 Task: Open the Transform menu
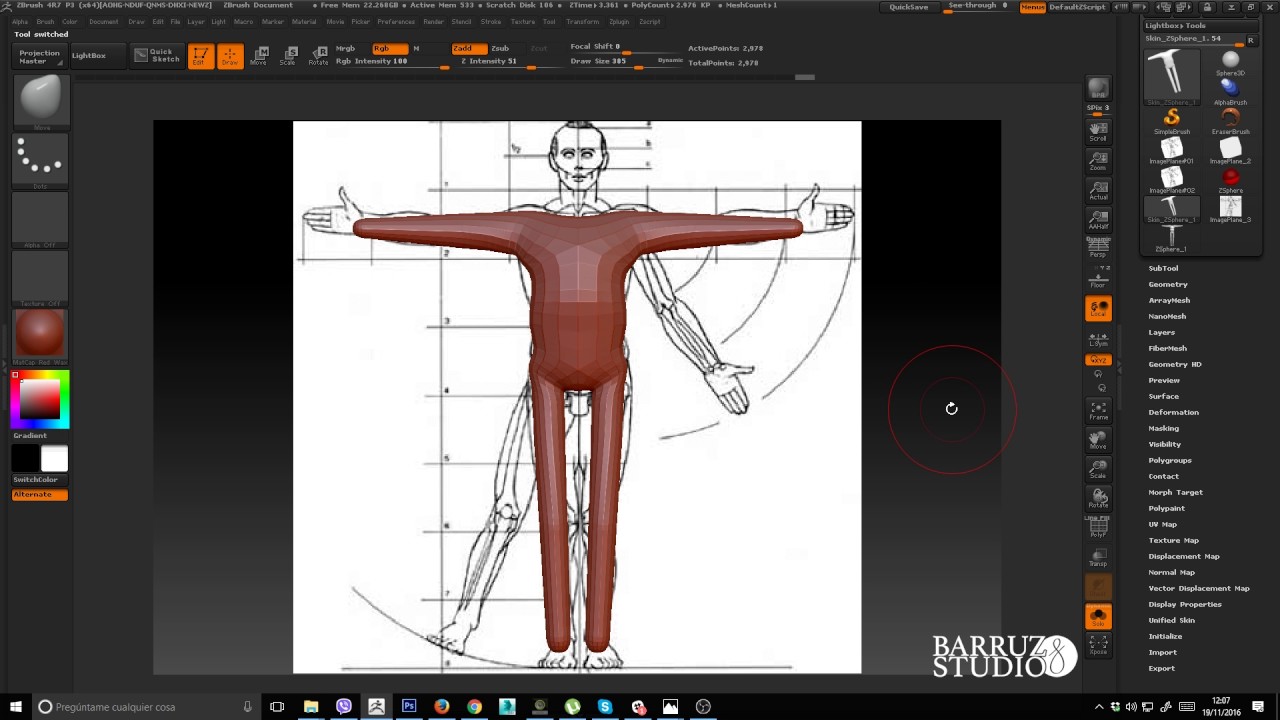click(583, 21)
